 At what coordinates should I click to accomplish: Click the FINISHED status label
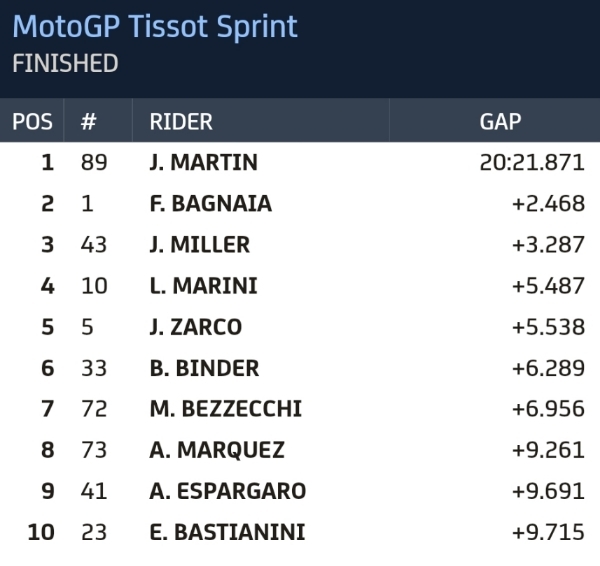65,64
